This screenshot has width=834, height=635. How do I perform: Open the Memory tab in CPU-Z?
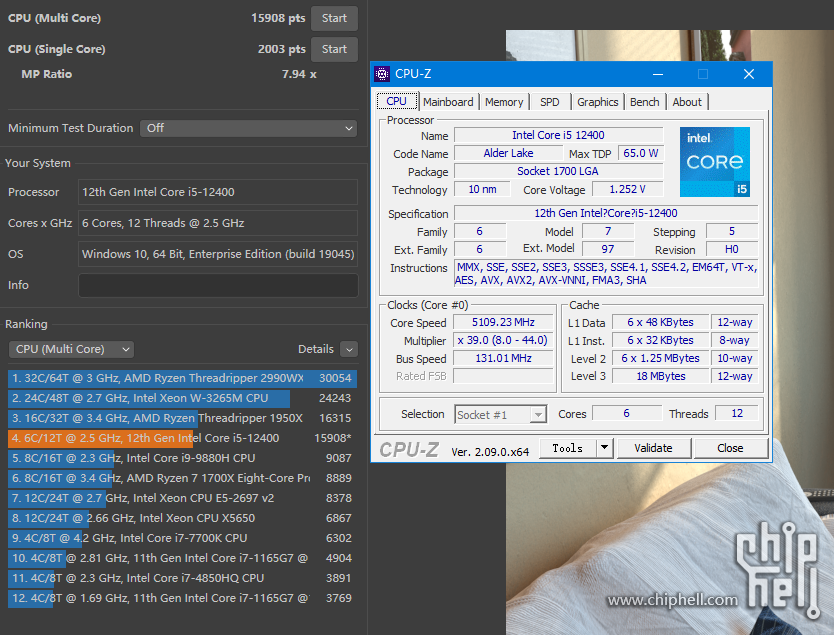(504, 102)
